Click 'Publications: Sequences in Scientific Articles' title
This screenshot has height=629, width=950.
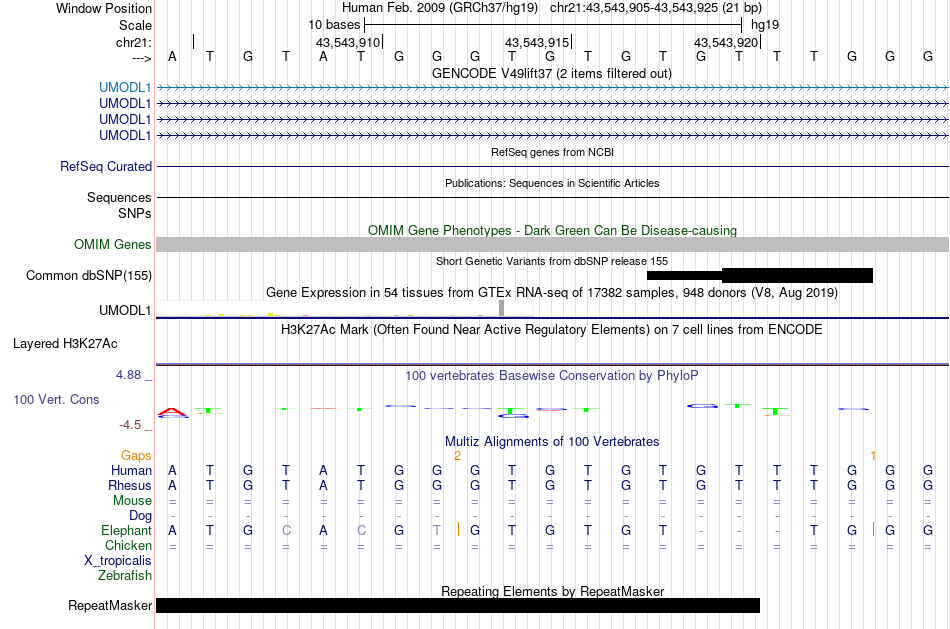point(552,183)
